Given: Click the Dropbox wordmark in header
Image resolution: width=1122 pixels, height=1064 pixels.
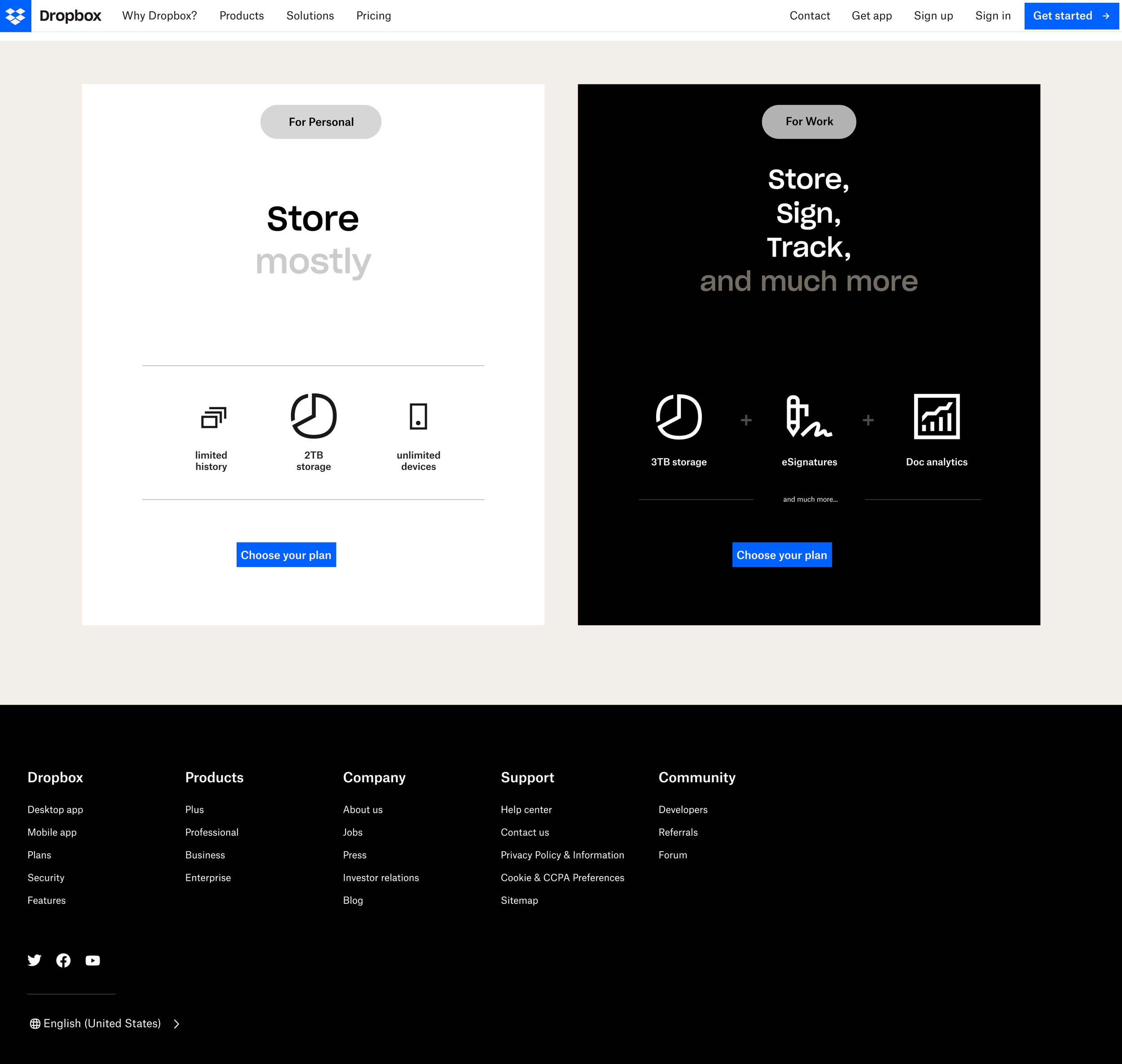Looking at the screenshot, I should tap(70, 16).
